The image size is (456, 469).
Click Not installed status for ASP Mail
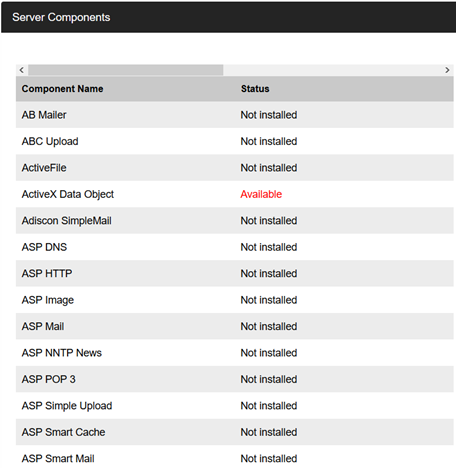coord(269,326)
